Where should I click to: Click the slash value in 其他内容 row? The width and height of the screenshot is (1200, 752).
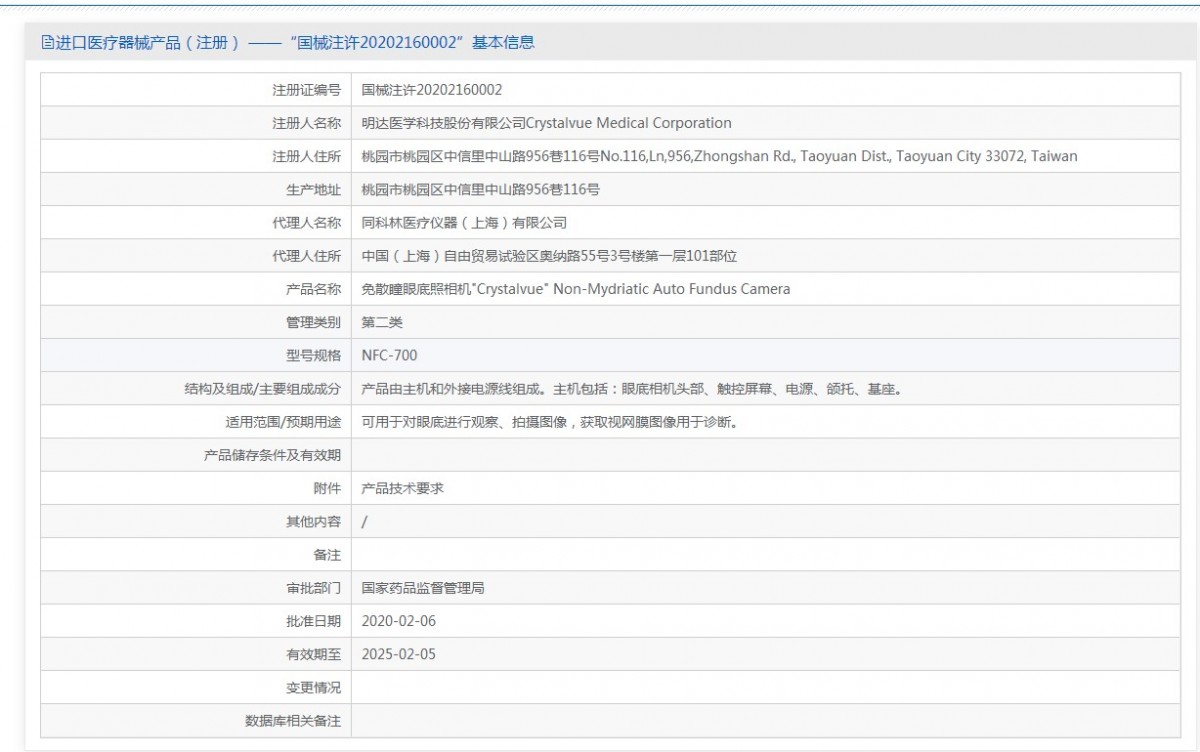pyautogui.click(x=364, y=521)
